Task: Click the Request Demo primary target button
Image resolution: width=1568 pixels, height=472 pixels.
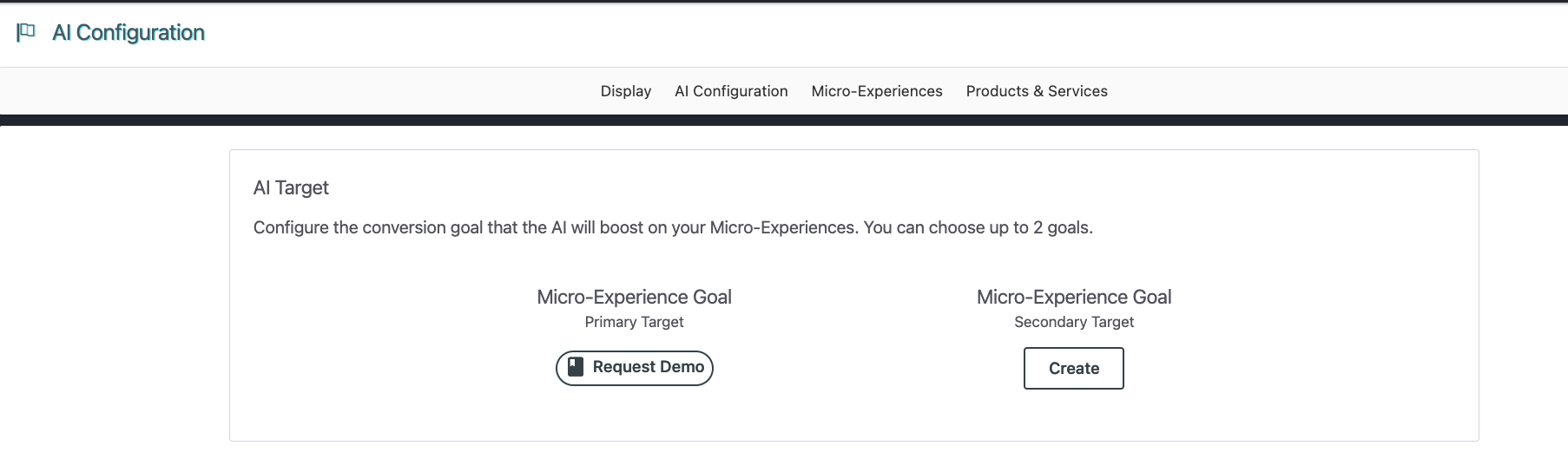Action: (x=635, y=368)
